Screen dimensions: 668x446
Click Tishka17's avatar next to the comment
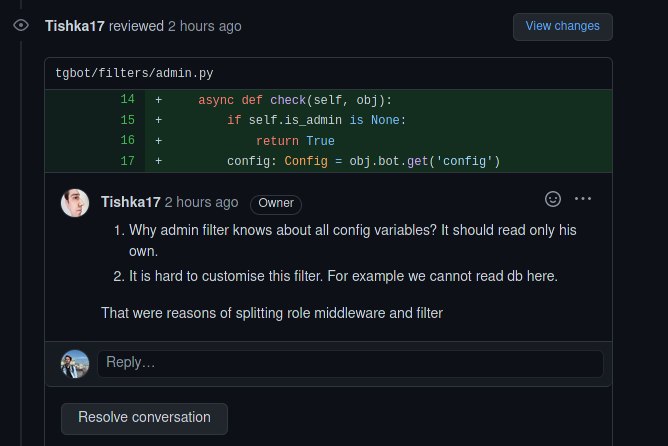click(75, 203)
